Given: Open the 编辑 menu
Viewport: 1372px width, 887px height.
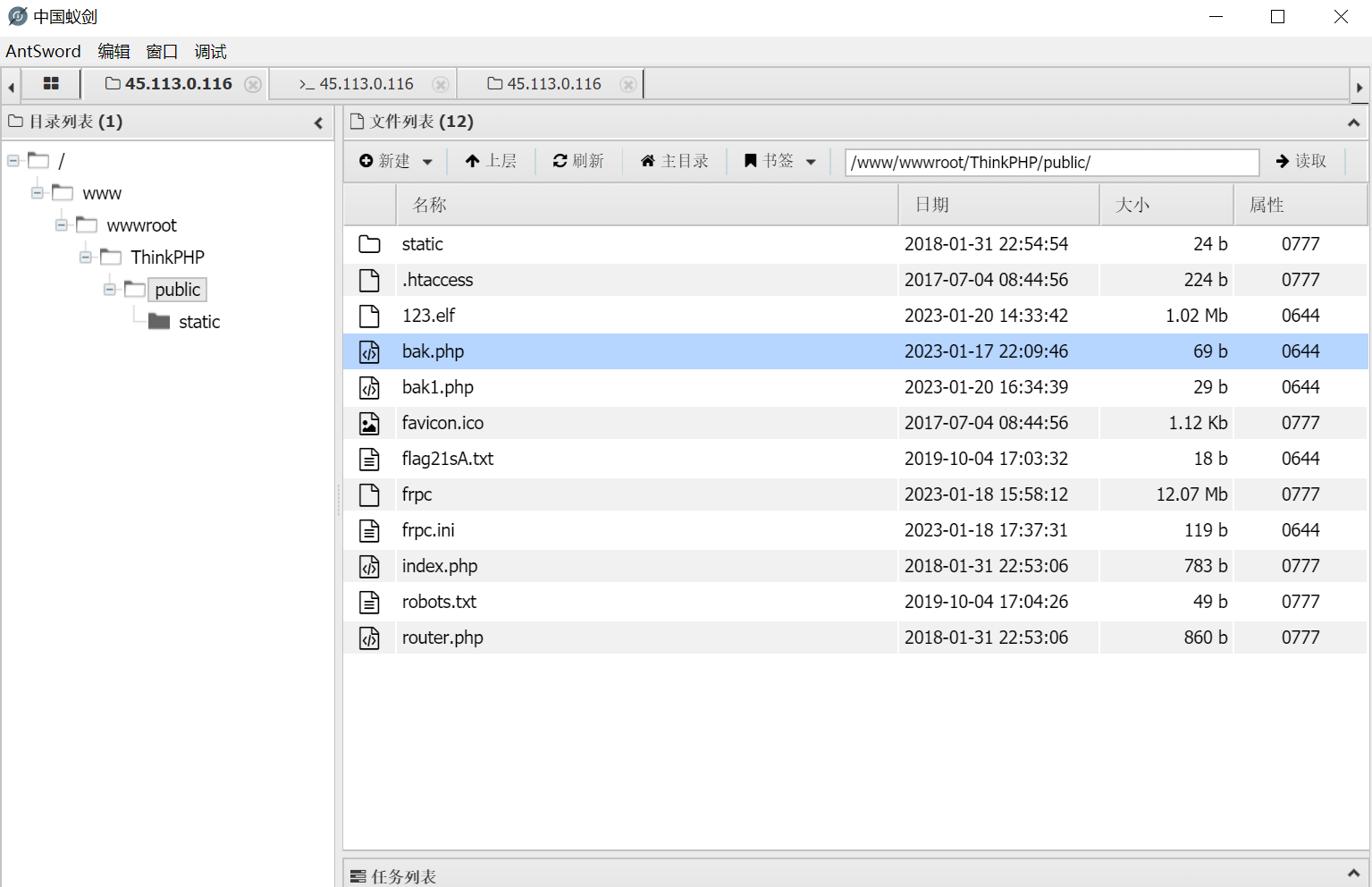Looking at the screenshot, I should (x=114, y=51).
